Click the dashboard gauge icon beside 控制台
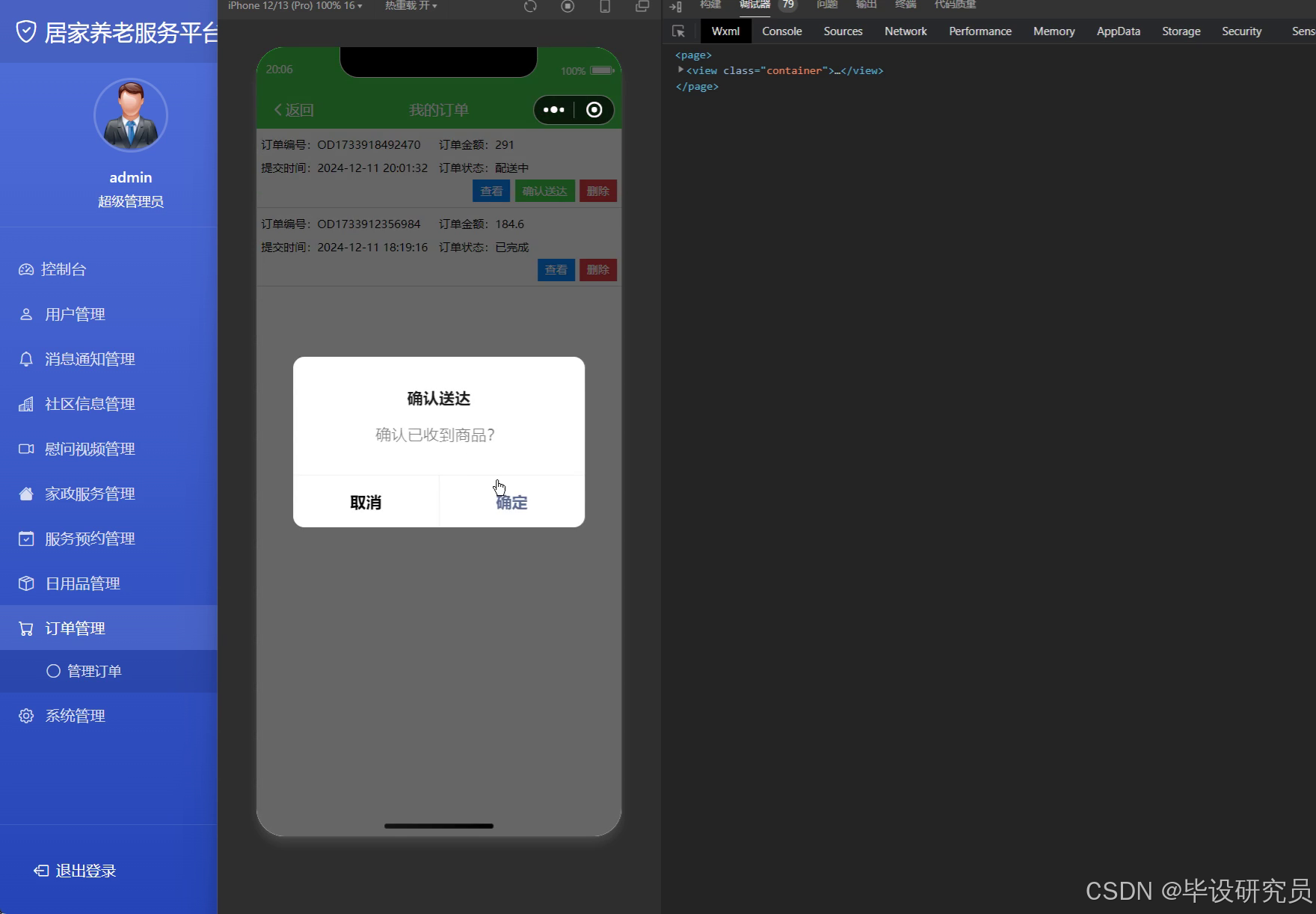 [x=26, y=269]
